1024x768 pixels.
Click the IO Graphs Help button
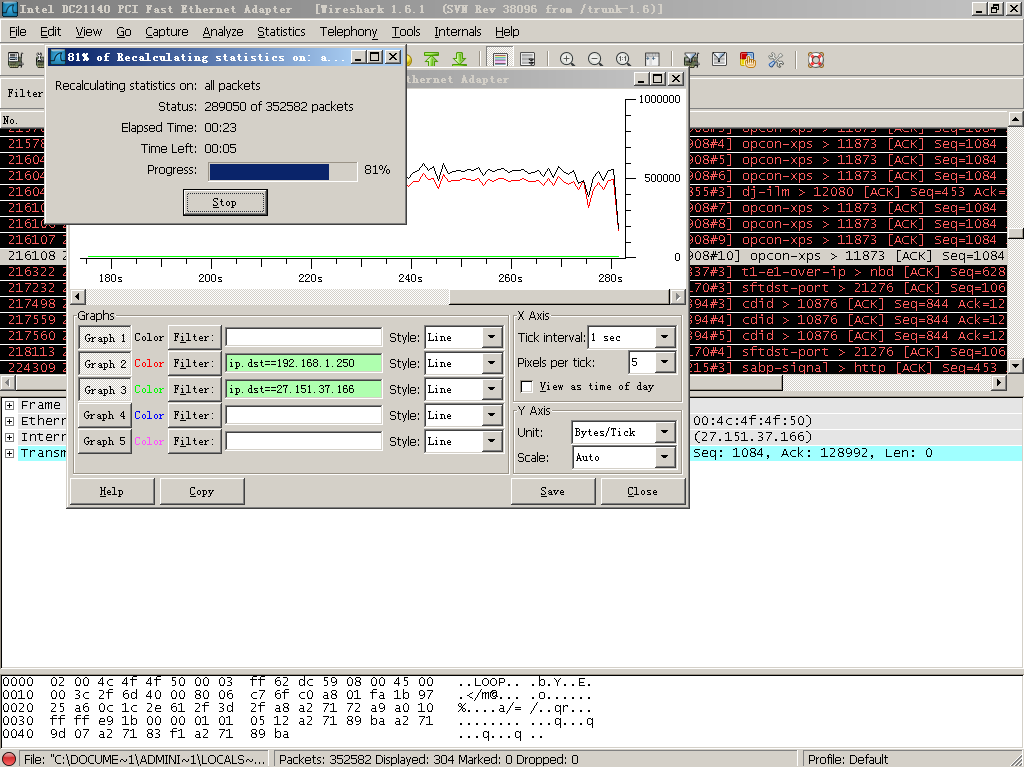coord(112,491)
